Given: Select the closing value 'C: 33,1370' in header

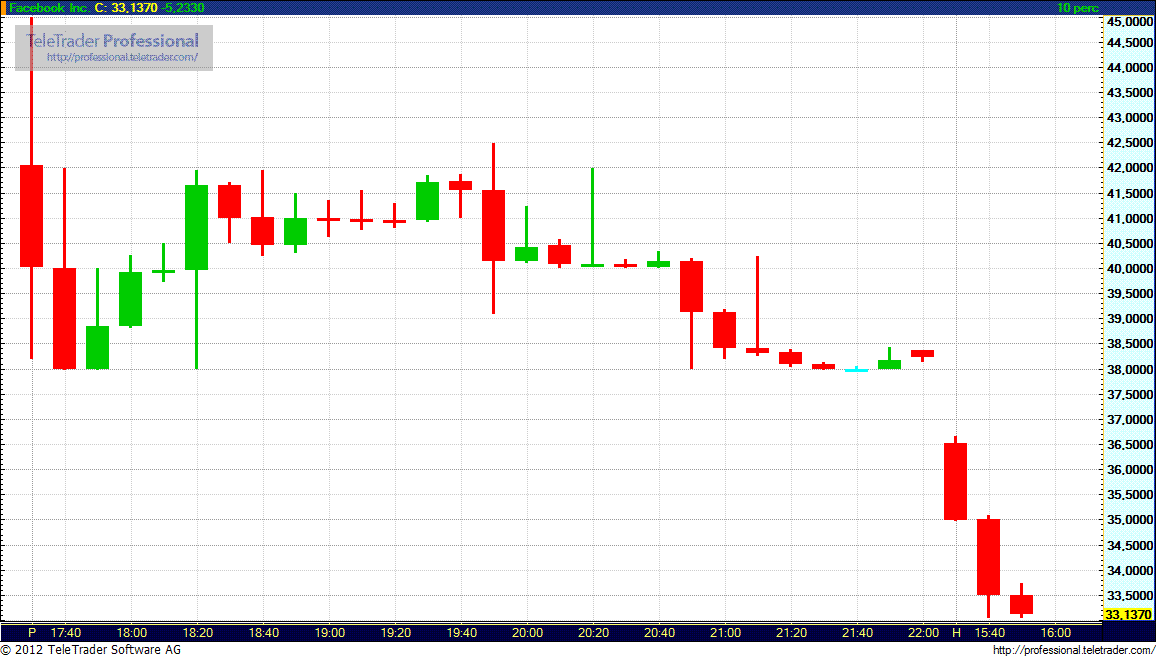Looking at the screenshot, I should (126, 8).
